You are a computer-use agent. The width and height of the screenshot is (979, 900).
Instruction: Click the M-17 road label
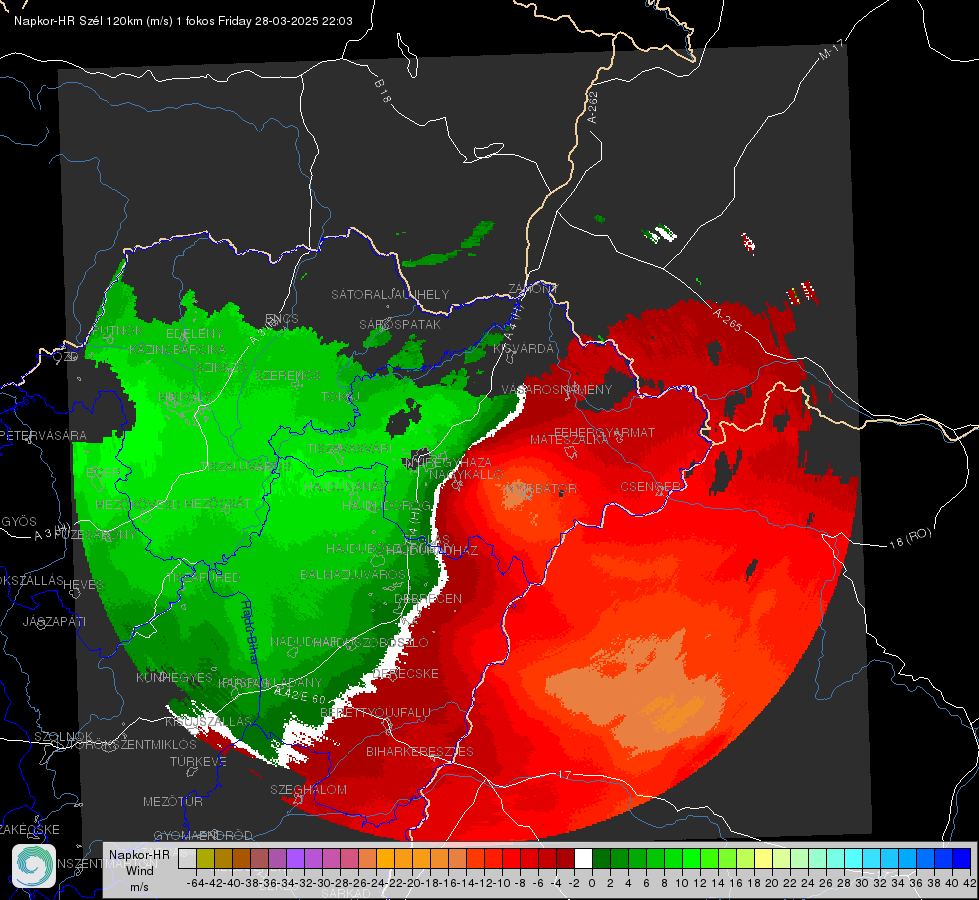coord(831,50)
